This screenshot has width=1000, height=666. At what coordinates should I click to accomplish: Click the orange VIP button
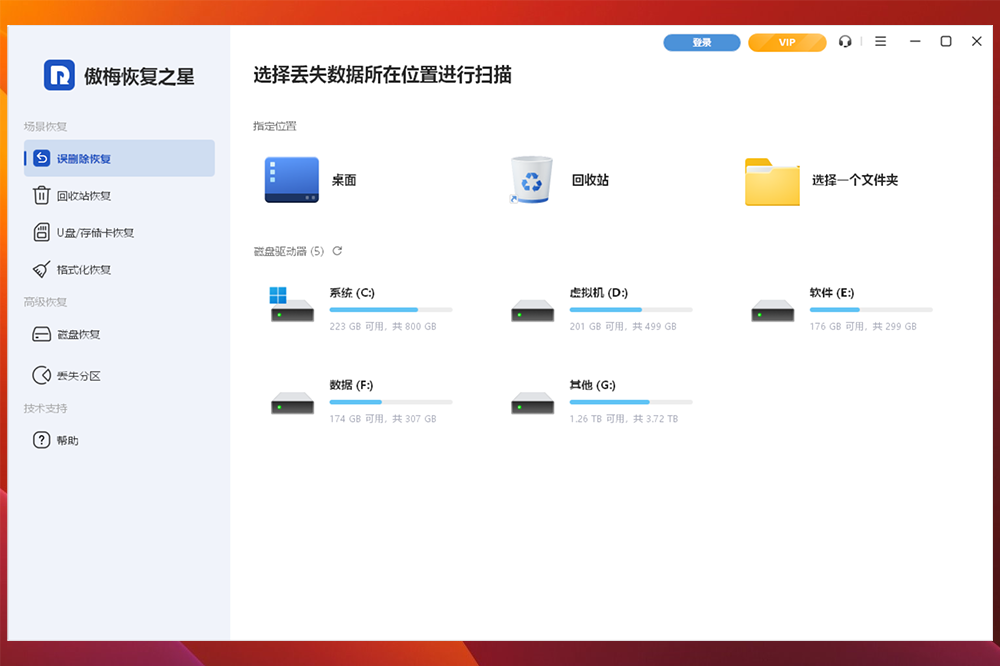tap(787, 43)
